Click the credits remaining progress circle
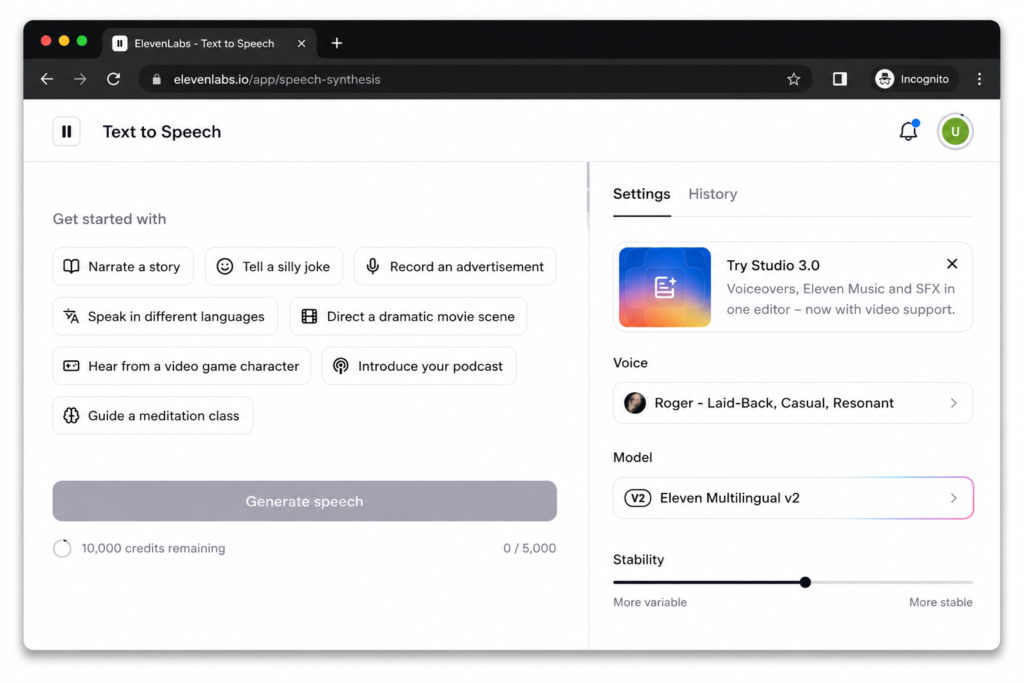 click(x=62, y=548)
